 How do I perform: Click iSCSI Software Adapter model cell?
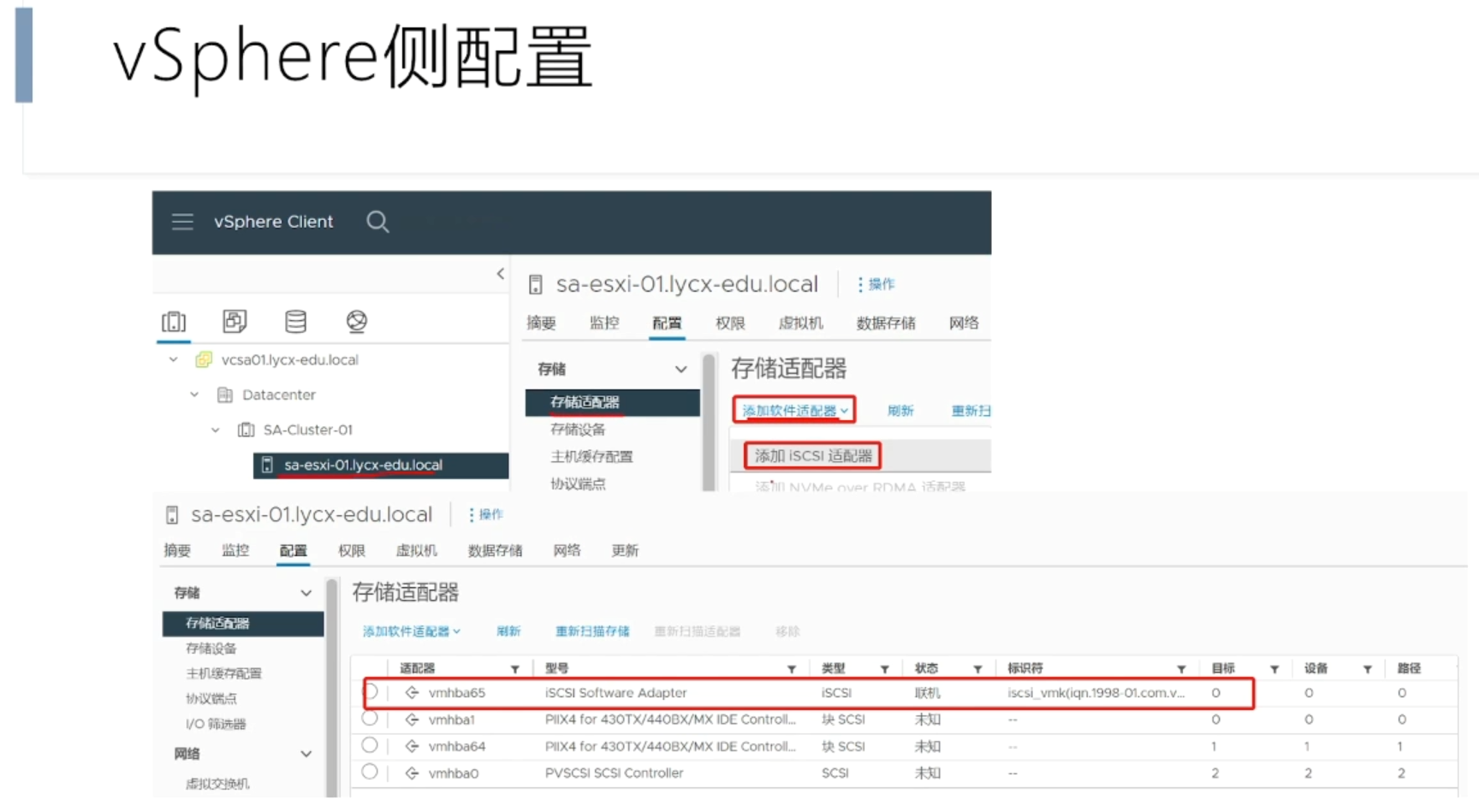point(615,693)
